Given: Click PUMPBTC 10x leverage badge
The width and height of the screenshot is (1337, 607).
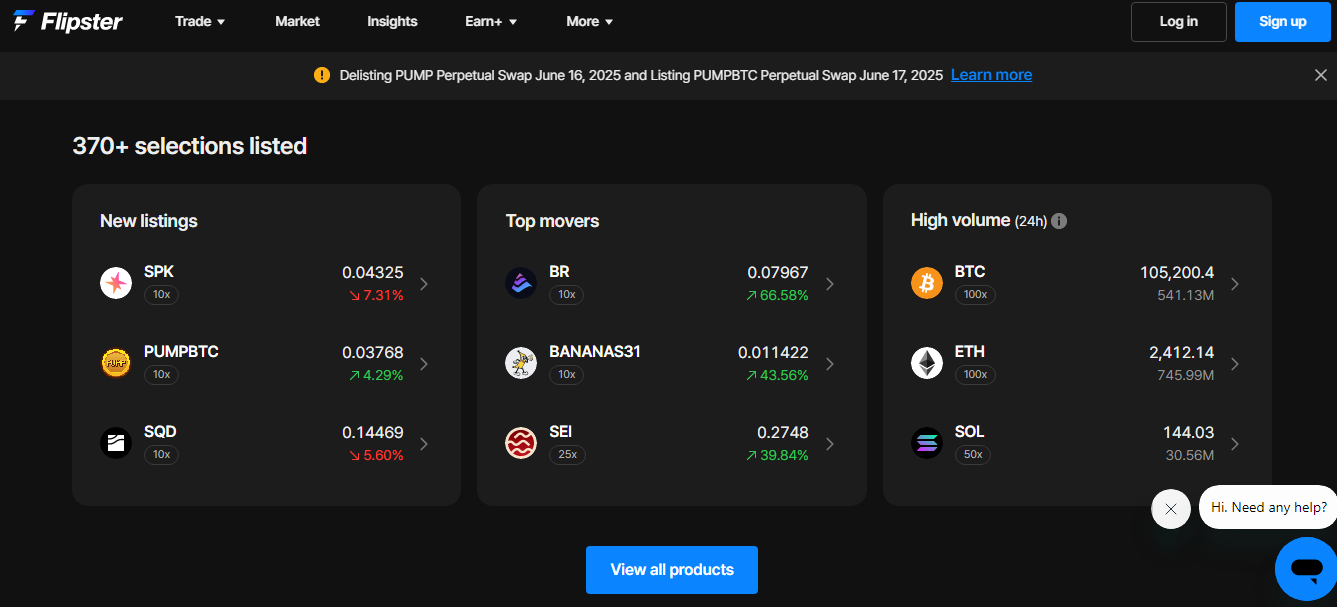Looking at the screenshot, I should point(161,375).
